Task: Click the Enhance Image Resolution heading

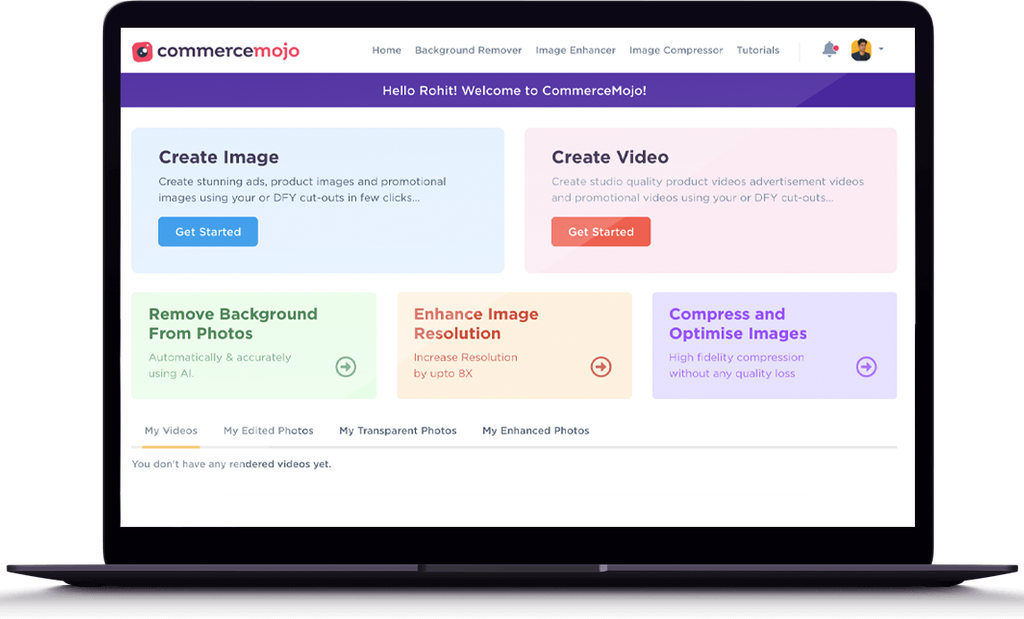Action: (x=476, y=324)
